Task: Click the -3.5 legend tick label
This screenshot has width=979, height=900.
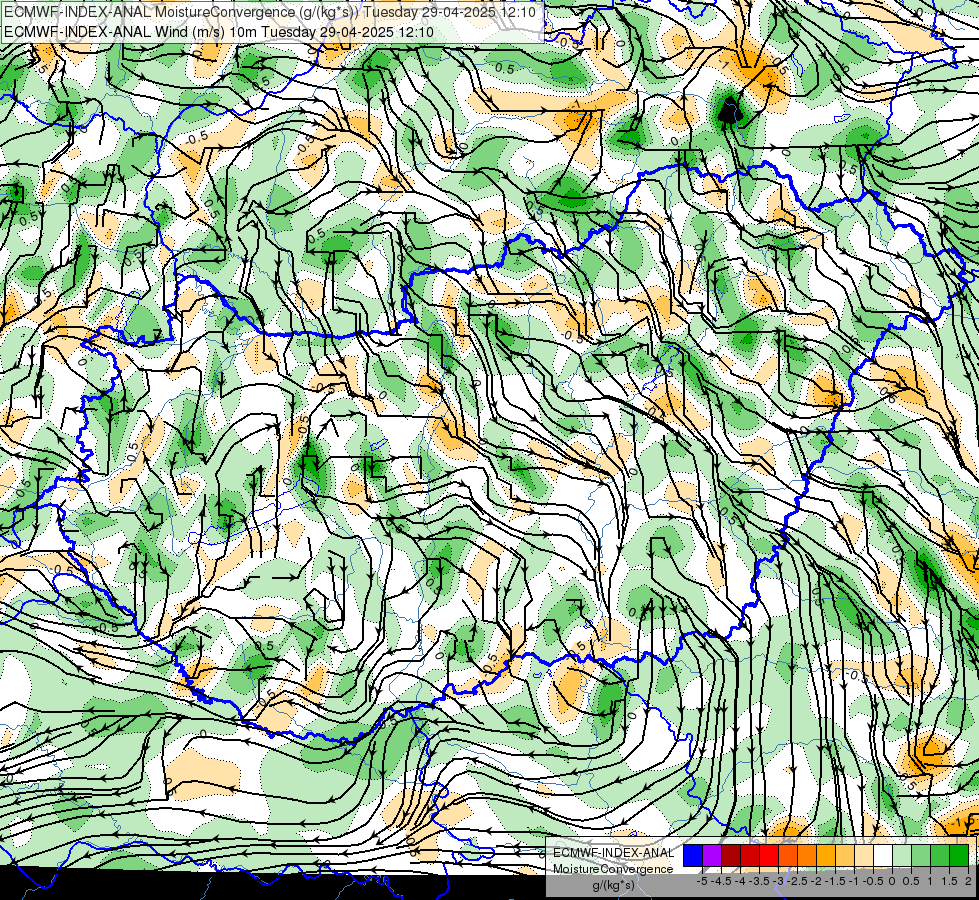Action: (x=760, y=881)
